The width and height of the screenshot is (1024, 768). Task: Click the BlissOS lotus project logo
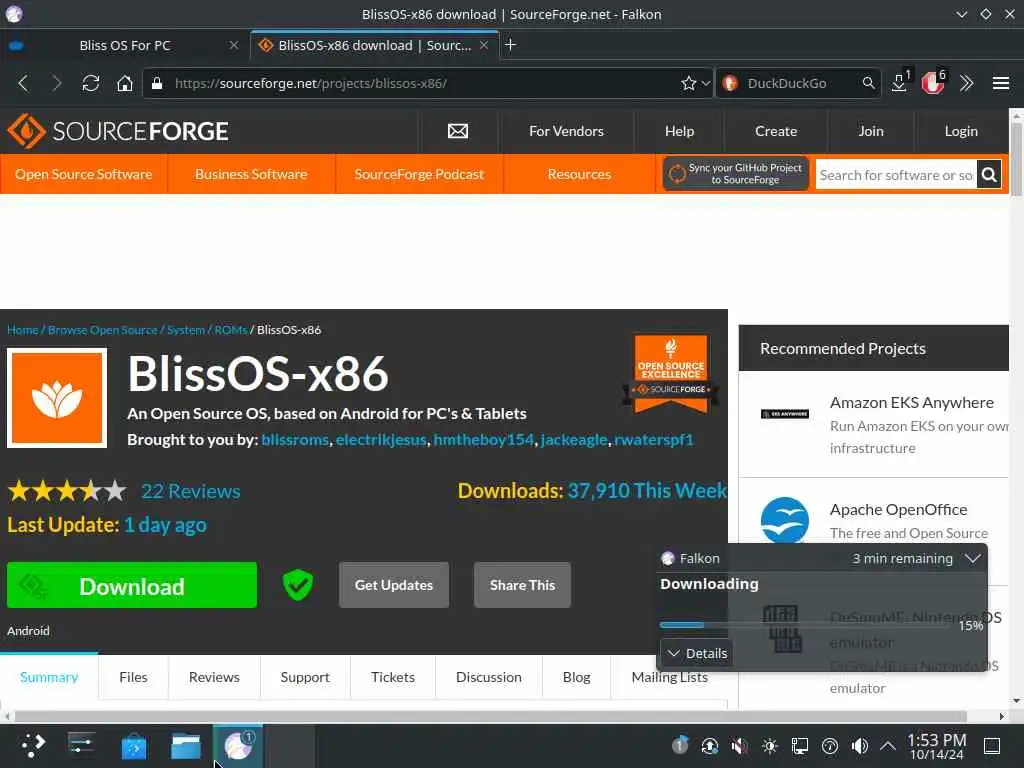click(x=57, y=398)
